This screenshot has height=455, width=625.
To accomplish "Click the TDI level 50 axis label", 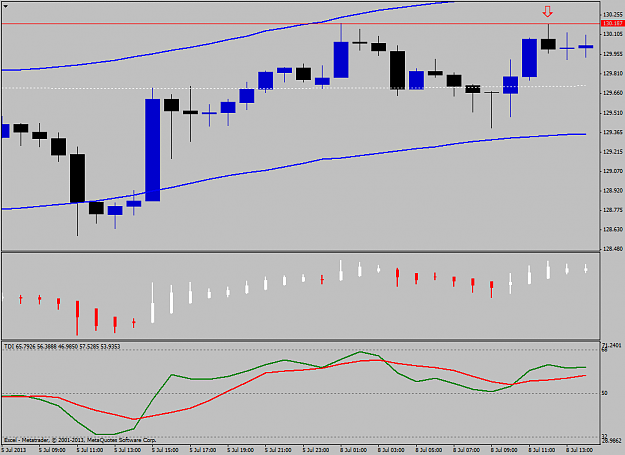I will pos(605,393).
